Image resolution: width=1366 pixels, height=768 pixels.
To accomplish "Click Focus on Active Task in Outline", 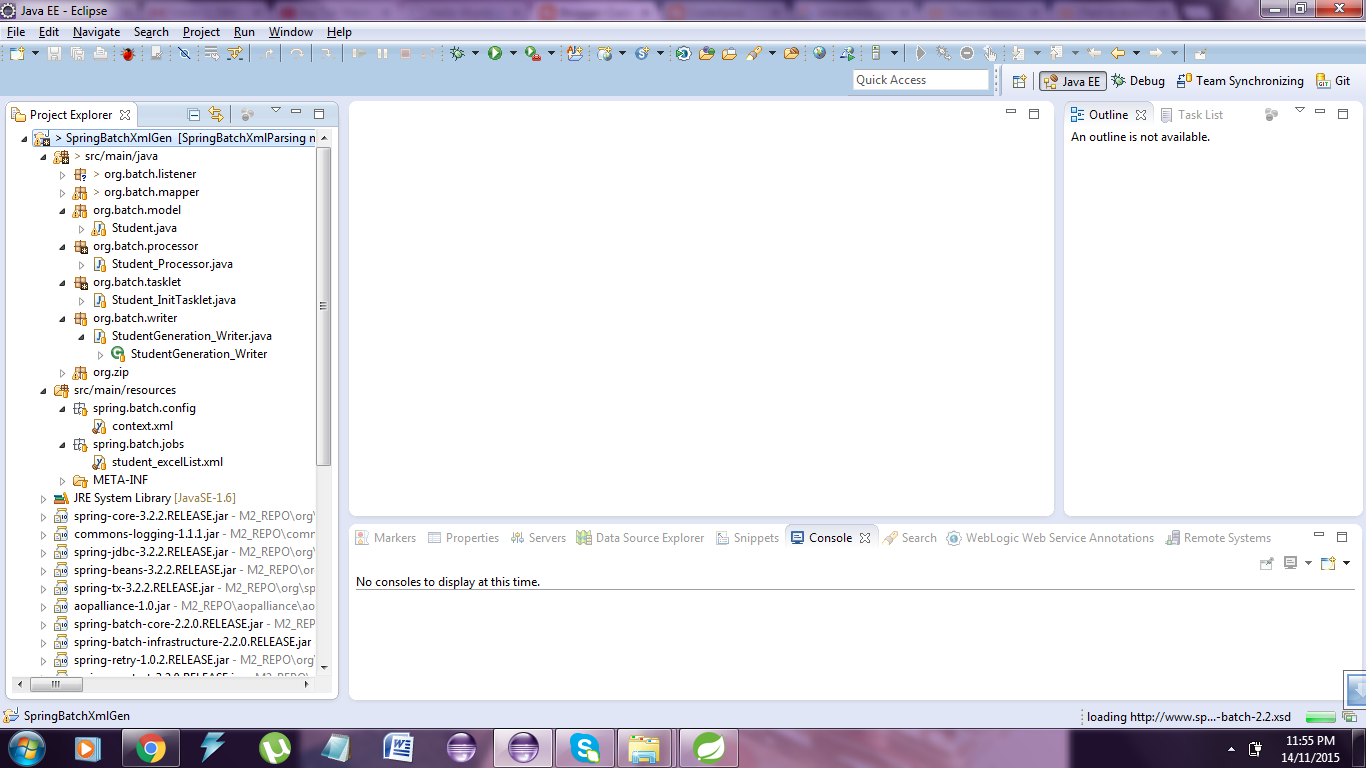I will (1271, 114).
